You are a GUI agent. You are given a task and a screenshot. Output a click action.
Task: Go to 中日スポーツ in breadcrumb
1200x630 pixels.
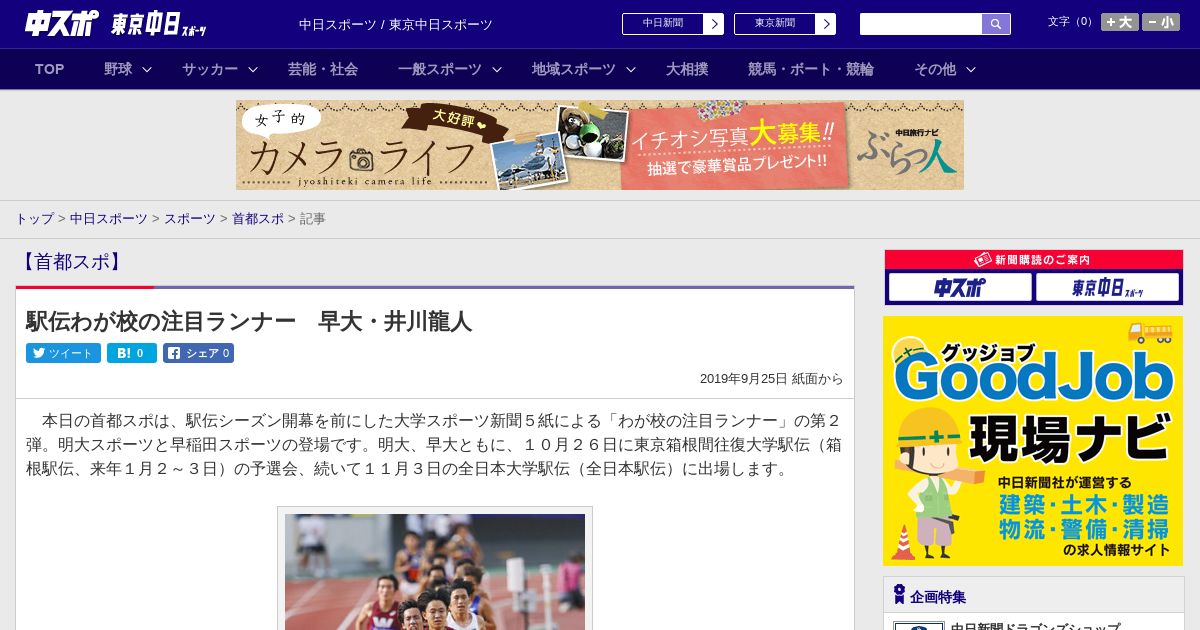coord(108,218)
